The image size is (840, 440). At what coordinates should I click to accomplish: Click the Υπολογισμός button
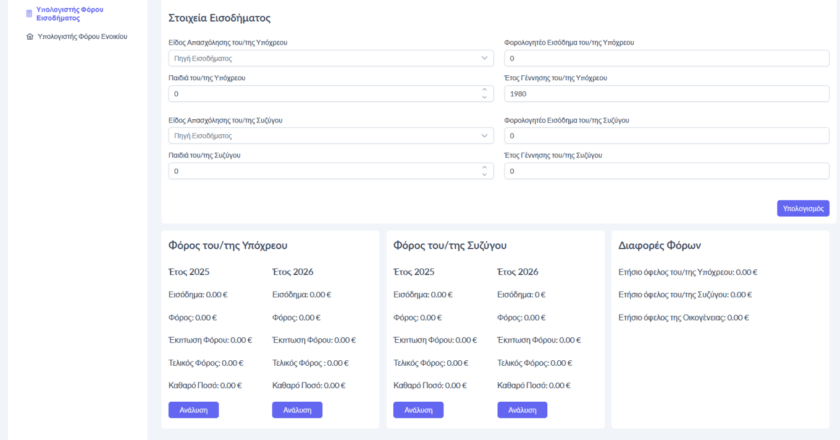click(x=803, y=208)
